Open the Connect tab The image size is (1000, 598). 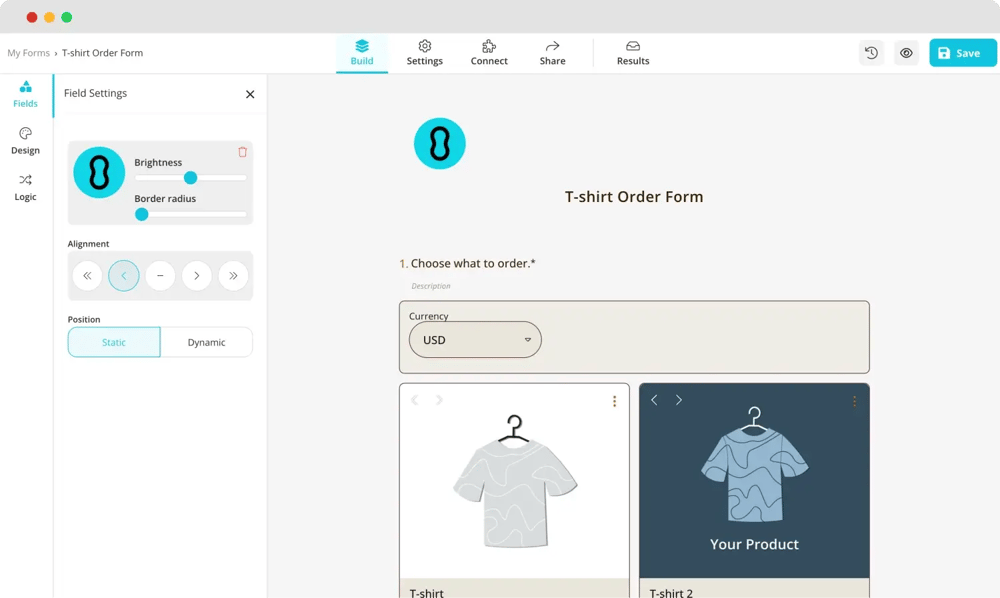(489, 52)
